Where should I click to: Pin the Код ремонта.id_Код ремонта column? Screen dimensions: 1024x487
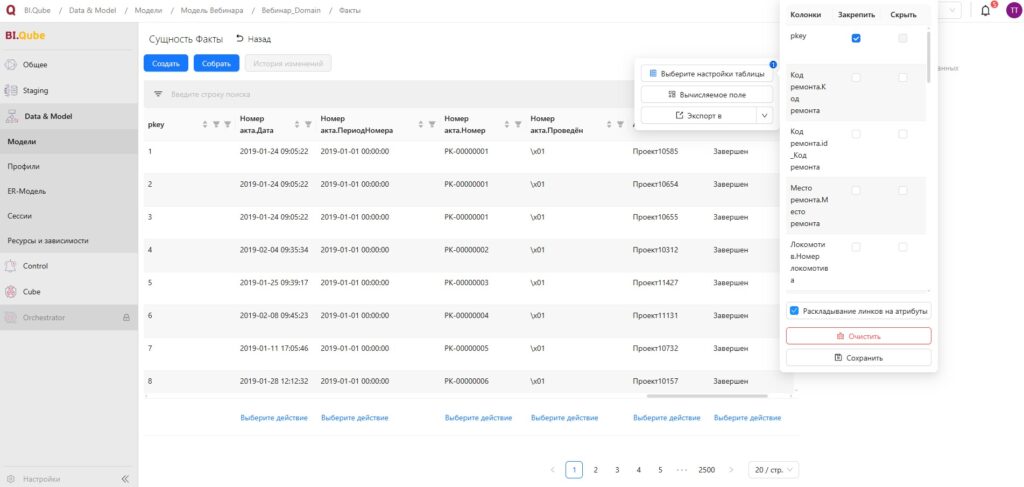[856, 134]
